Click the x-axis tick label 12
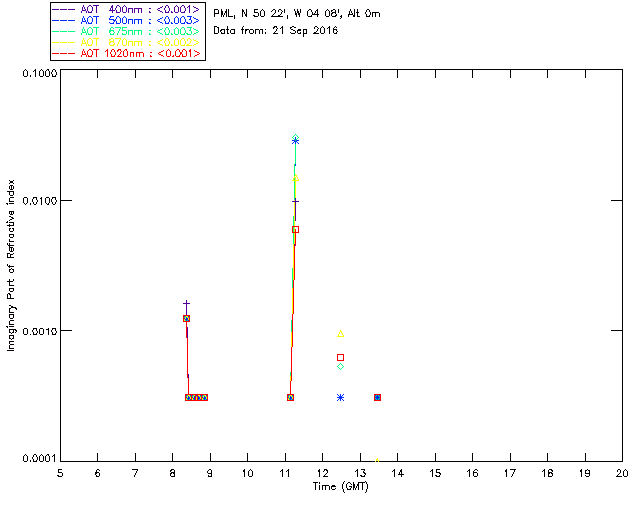The height and width of the screenshot is (512, 640). point(322,473)
